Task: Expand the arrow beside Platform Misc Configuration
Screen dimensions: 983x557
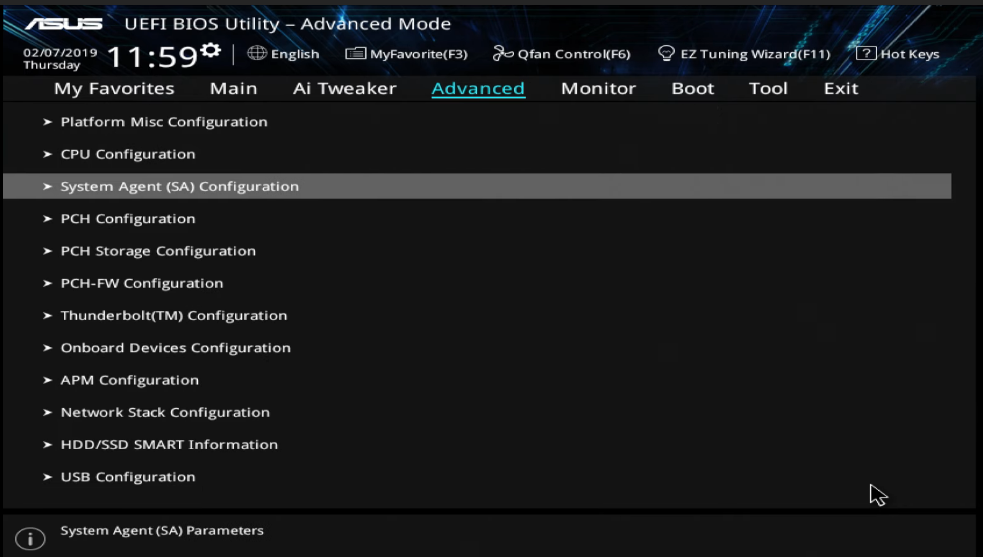Action: (48, 122)
